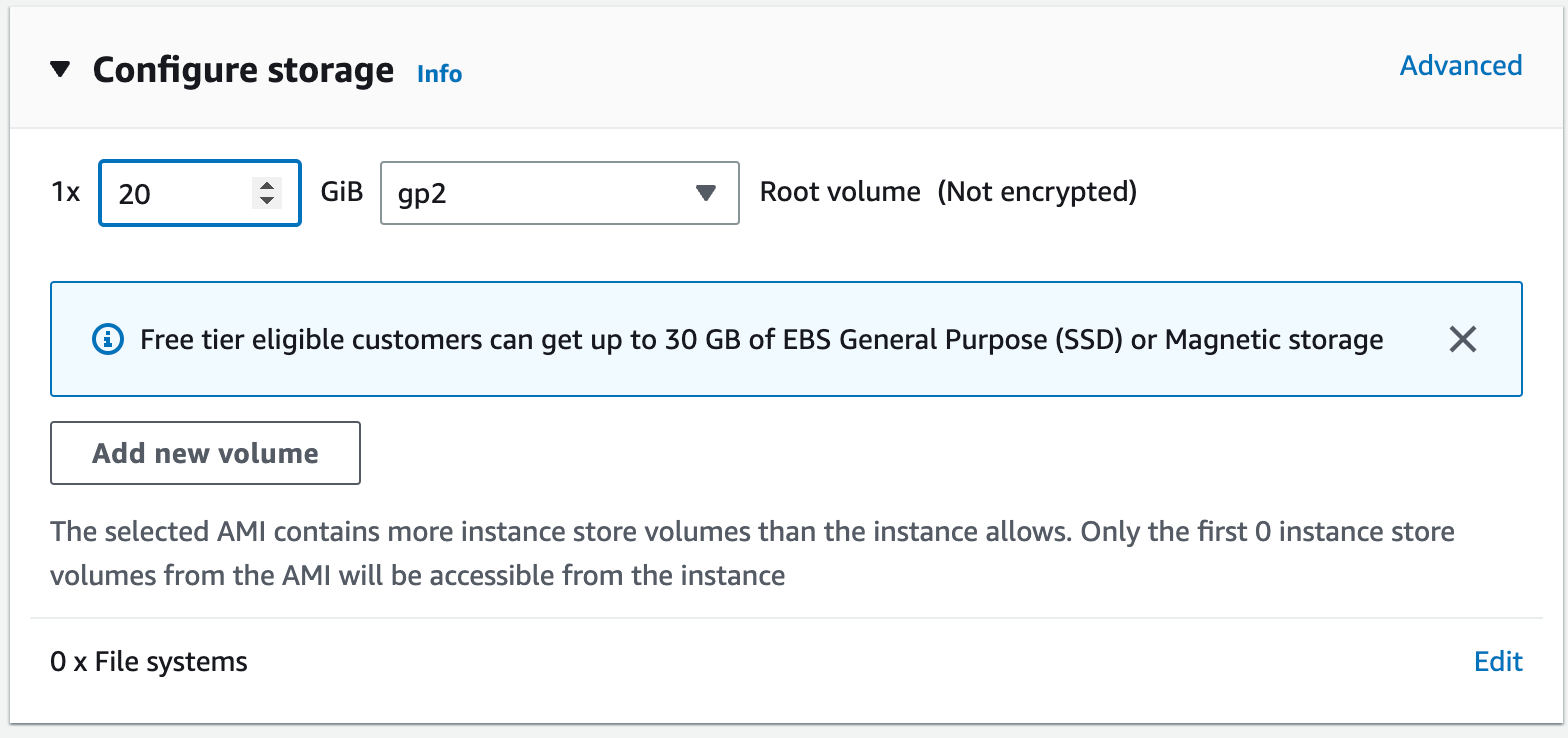Click the (Not encrypted) status text
The width and height of the screenshot is (1568, 738).
[x=1037, y=192]
